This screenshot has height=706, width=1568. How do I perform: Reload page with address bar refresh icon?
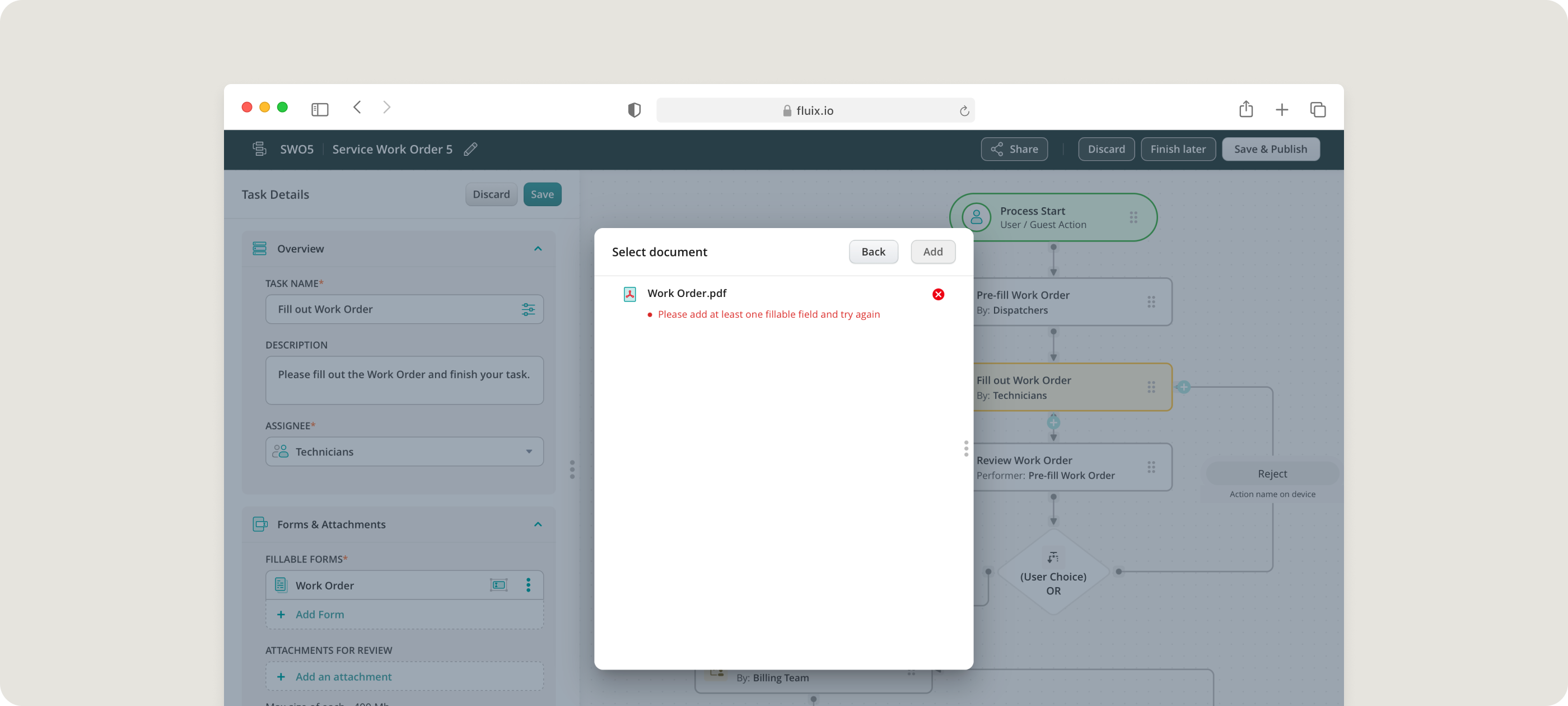(x=964, y=111)
